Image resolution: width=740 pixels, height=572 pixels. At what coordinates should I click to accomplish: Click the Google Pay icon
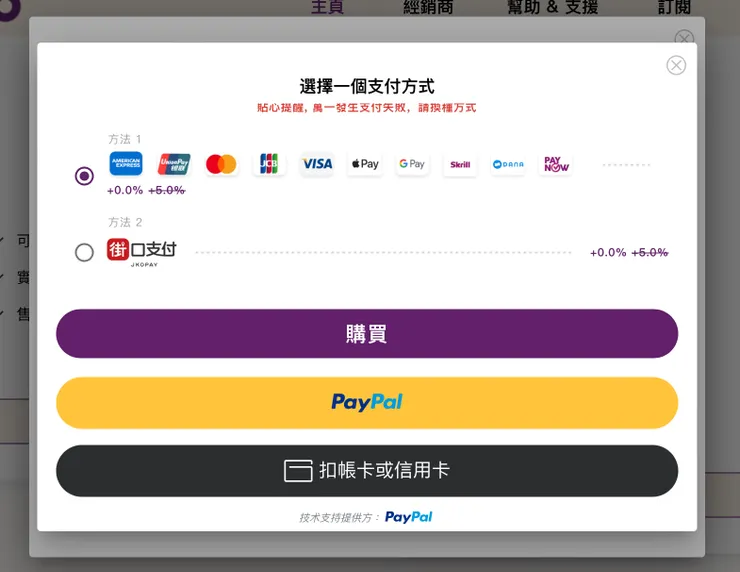(412, 164)
